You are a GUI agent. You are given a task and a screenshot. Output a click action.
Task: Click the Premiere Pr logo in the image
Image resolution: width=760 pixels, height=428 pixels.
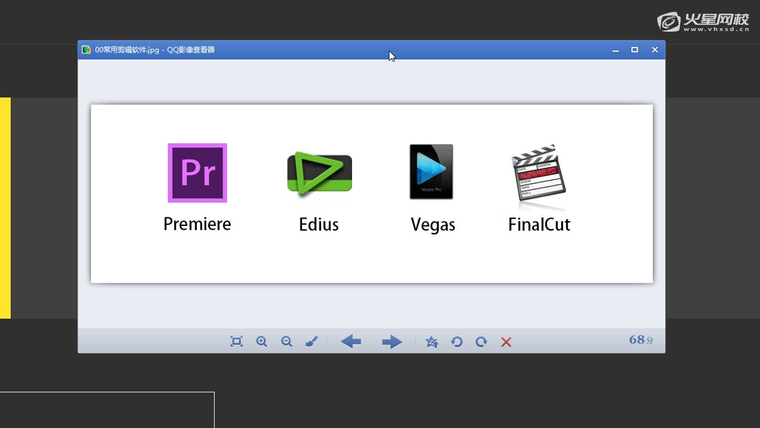point(197,173)
